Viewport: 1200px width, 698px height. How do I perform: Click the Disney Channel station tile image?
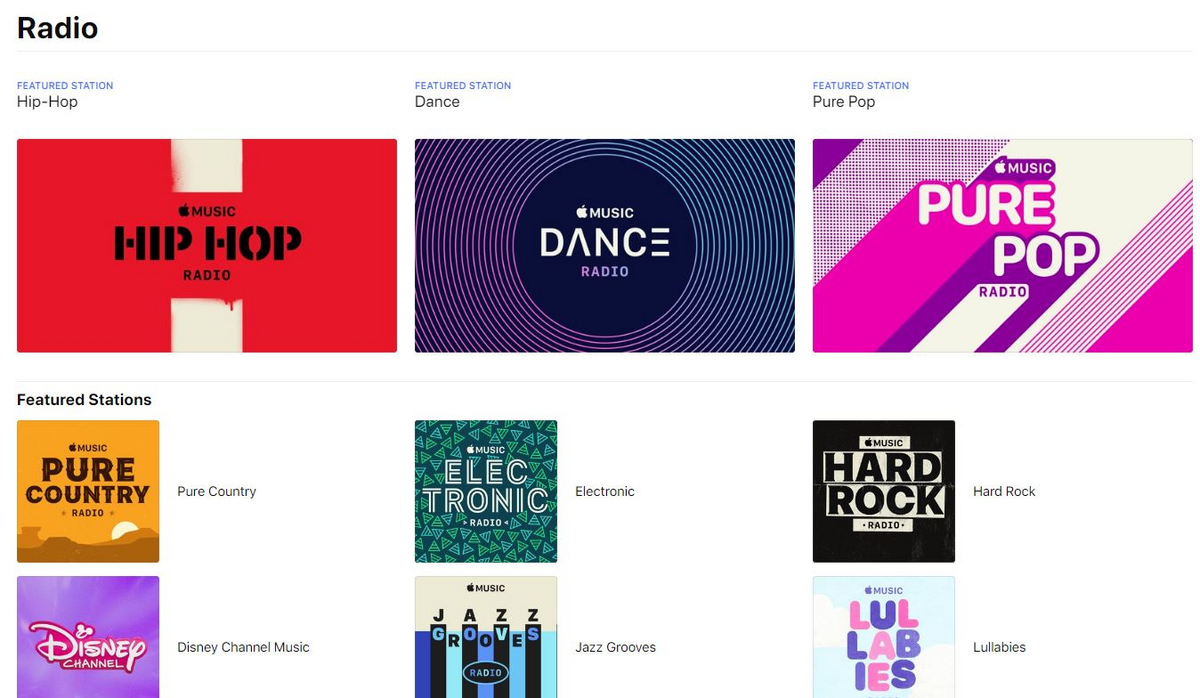[88, 637]
